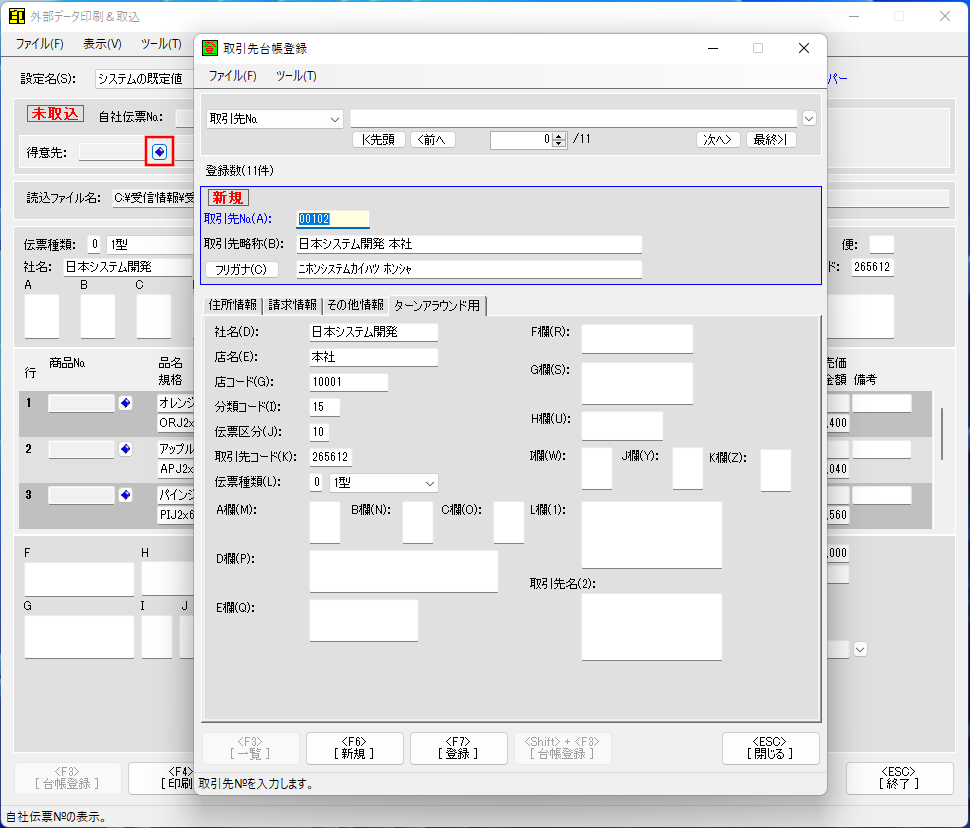
Task: Open ツール(T) menu in 取引先台帳登録 dialog
Action: (x=296, y=76)
